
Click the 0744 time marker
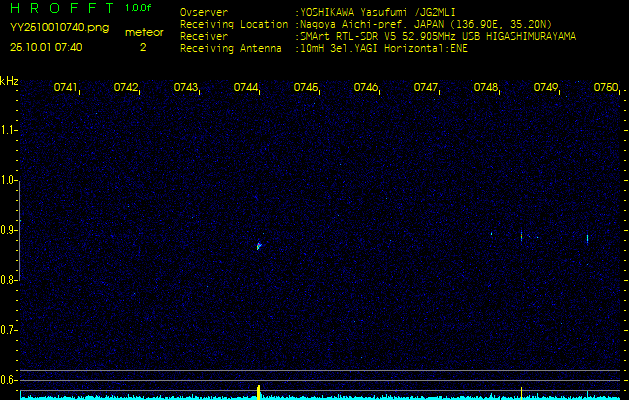[246, 88]
